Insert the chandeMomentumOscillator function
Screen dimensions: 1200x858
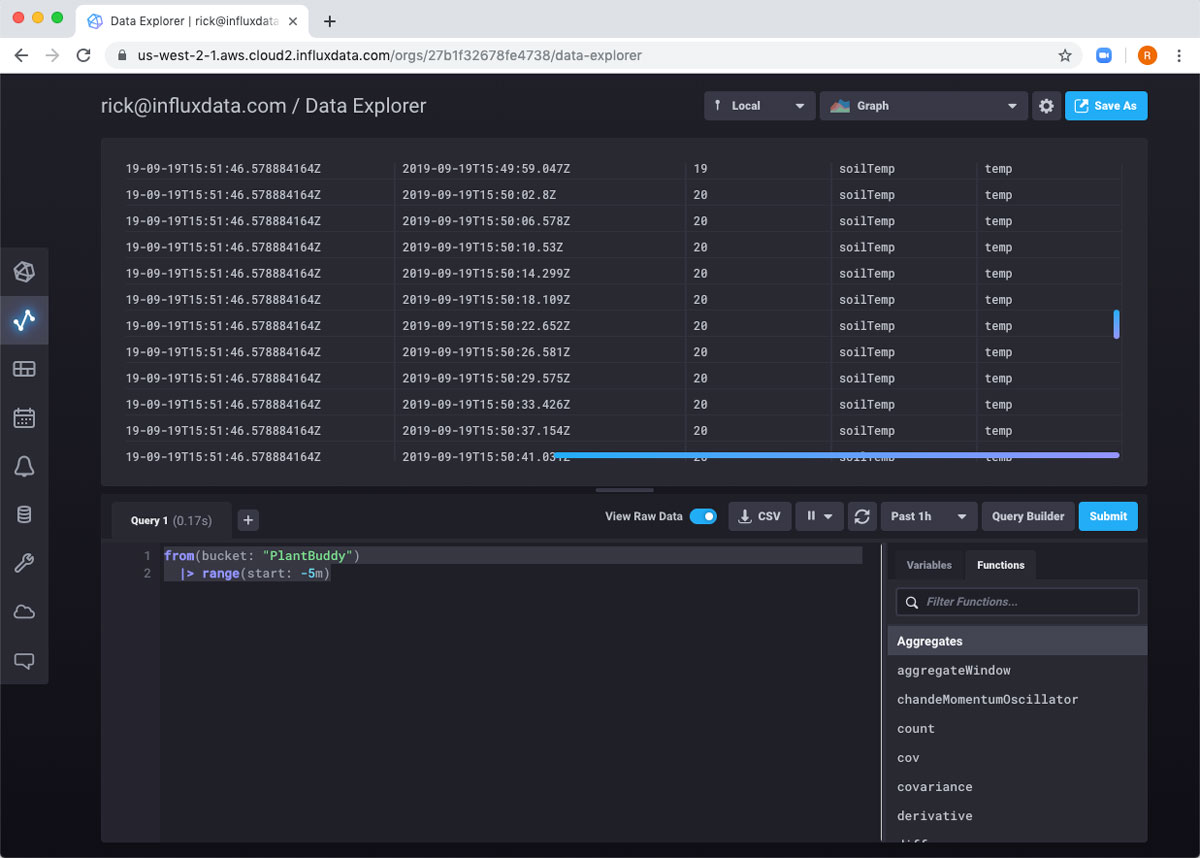pyautogui.click(x=988, y=699)
